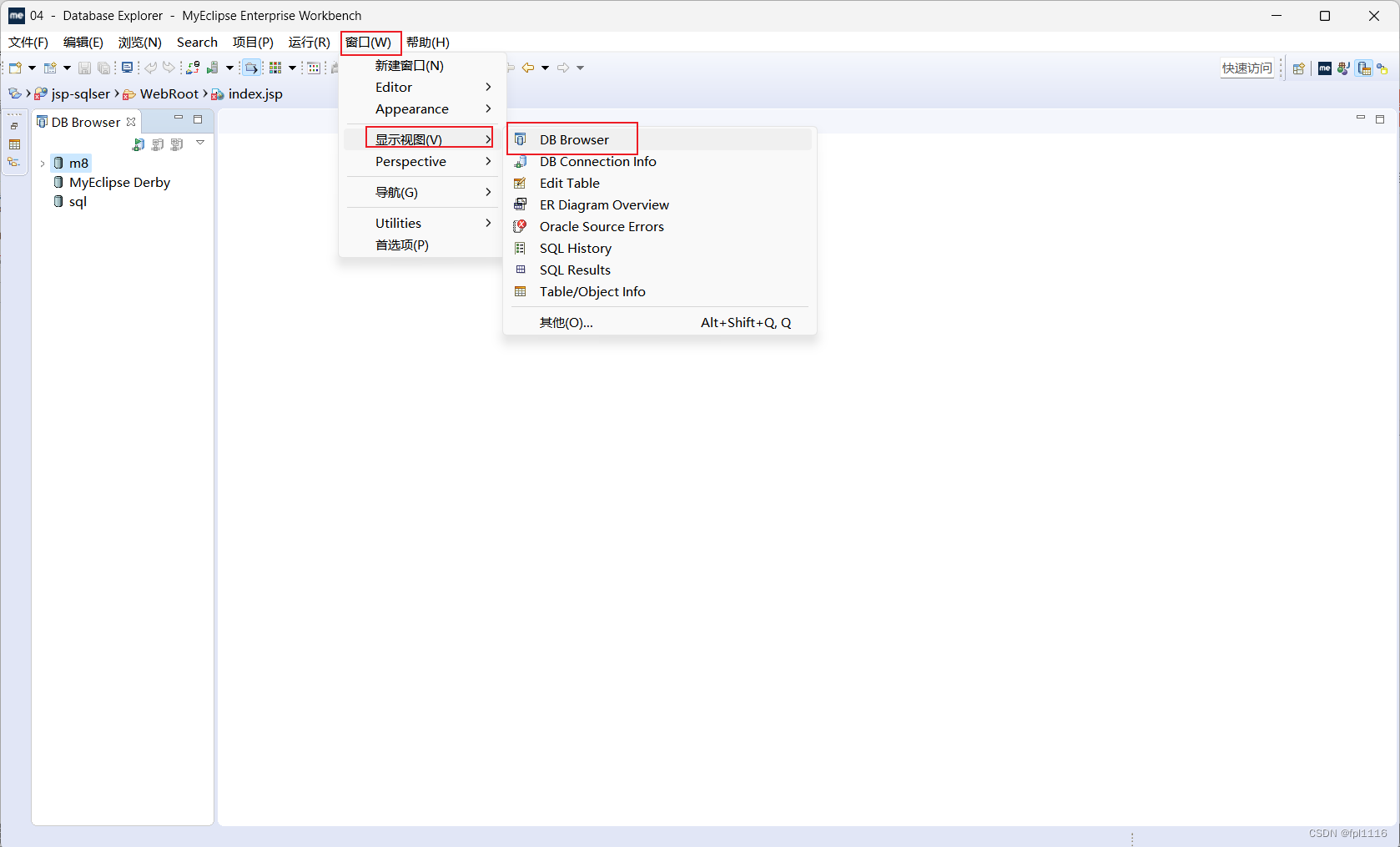Screen dimensions: 1400x847
Task: Minimize the DB Browser panel
Action: (x=179, y=118)
